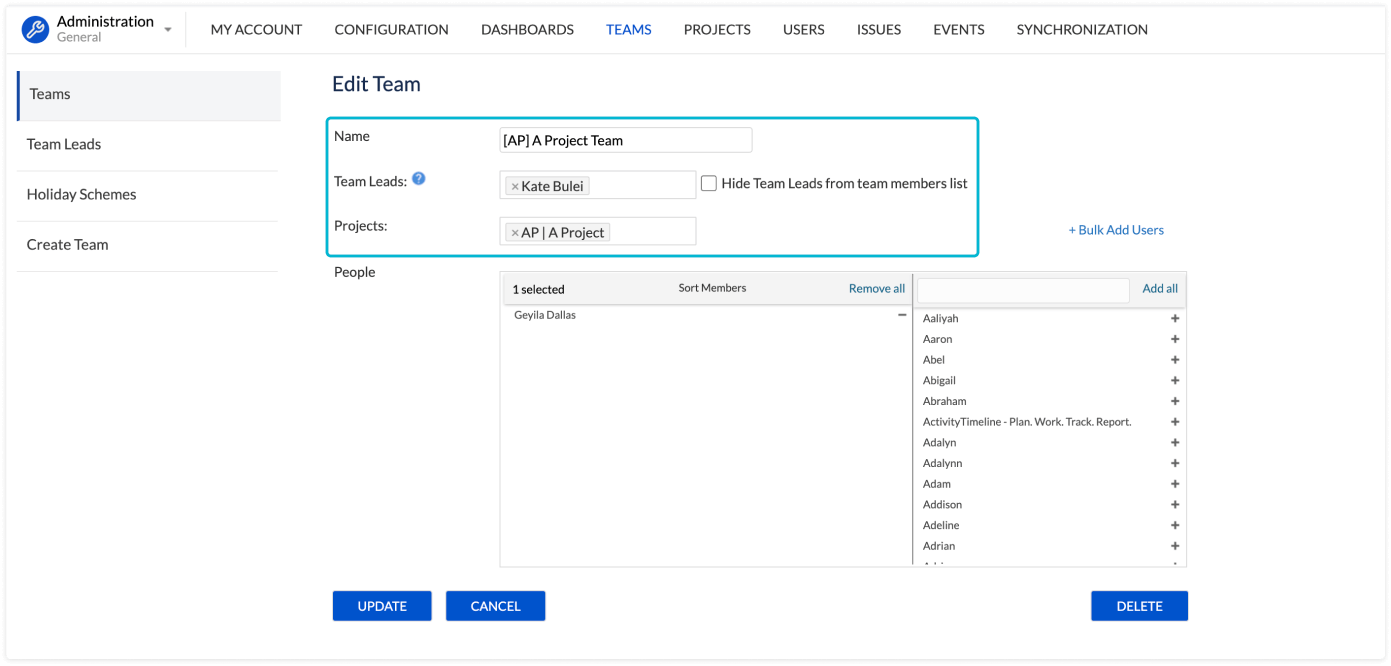Click the Bulk Add Users link
The height and width of the screenshot is (666, 1391).
point(1116,230)
